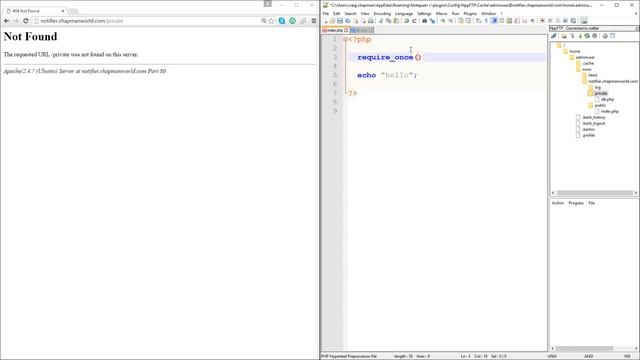Image resolution: width=640 pixels, height=360 pixels.
Task: Click the NppFTP connect/disconnect icon
Action: point(554,36)
